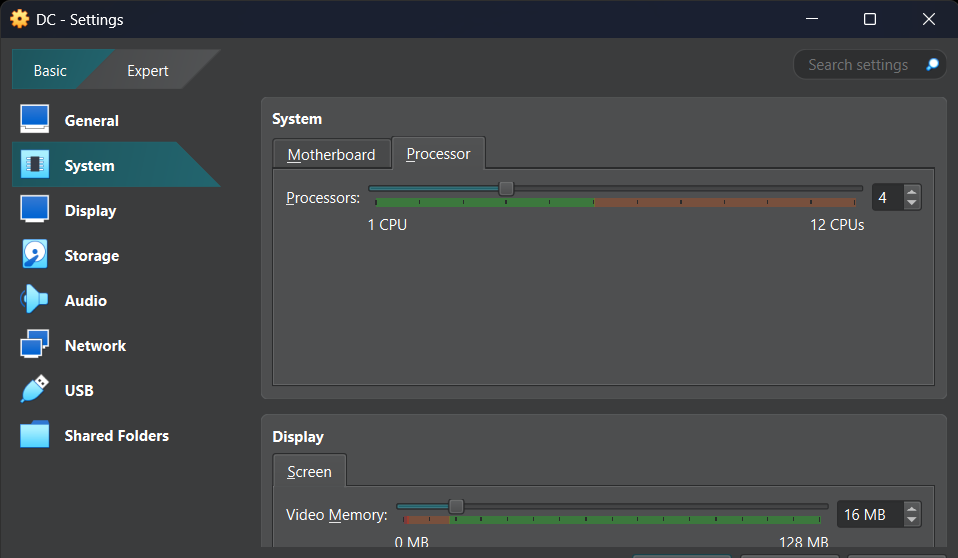
Task: Increase video memory with up arrow
Action: 912,508
